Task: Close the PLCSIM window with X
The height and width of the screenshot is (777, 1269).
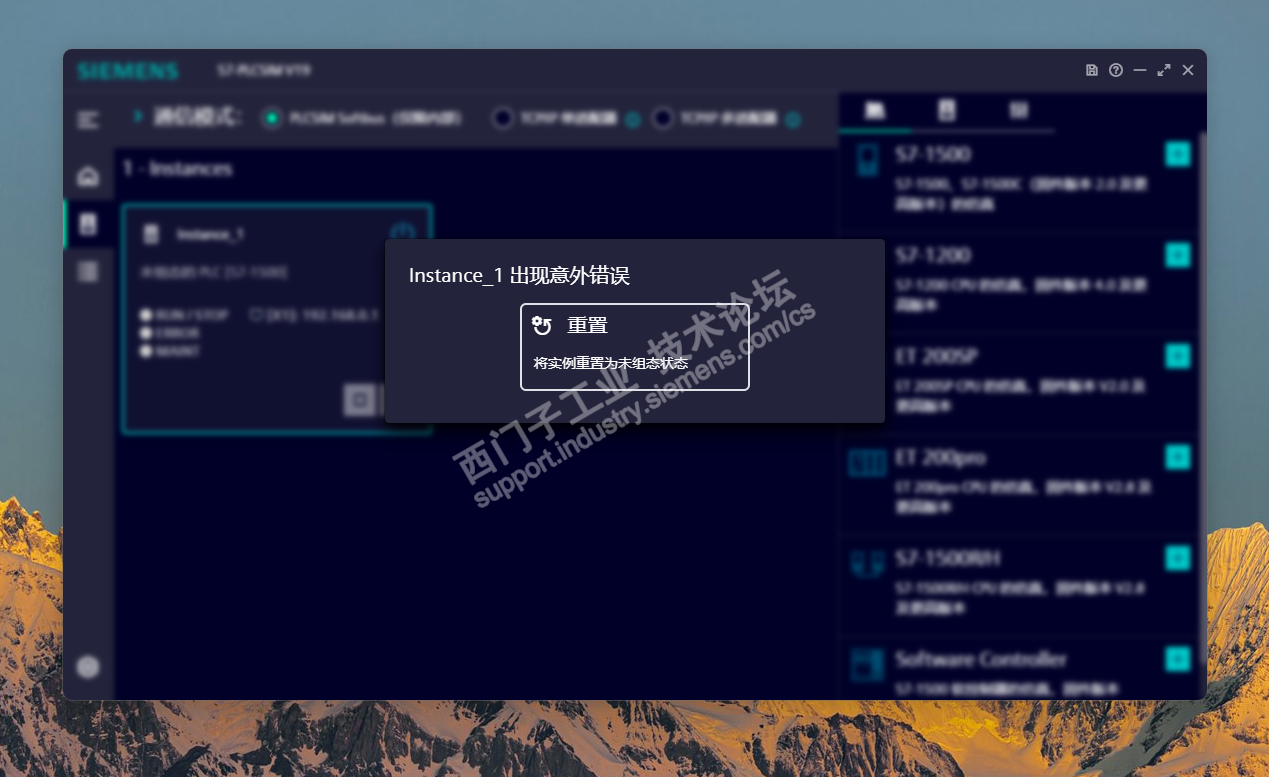Action: pyautogui.click(x=1188, y=70)
